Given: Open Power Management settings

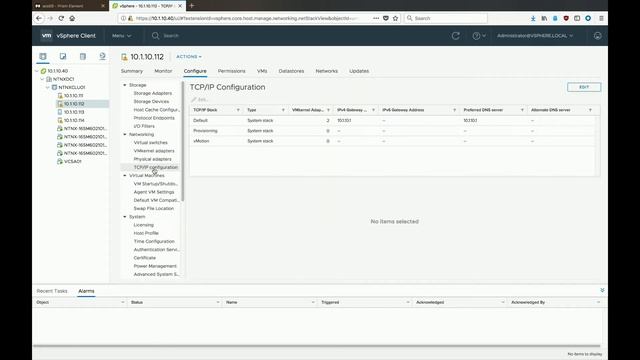Looking at the screenshot, I should point(155,266).
